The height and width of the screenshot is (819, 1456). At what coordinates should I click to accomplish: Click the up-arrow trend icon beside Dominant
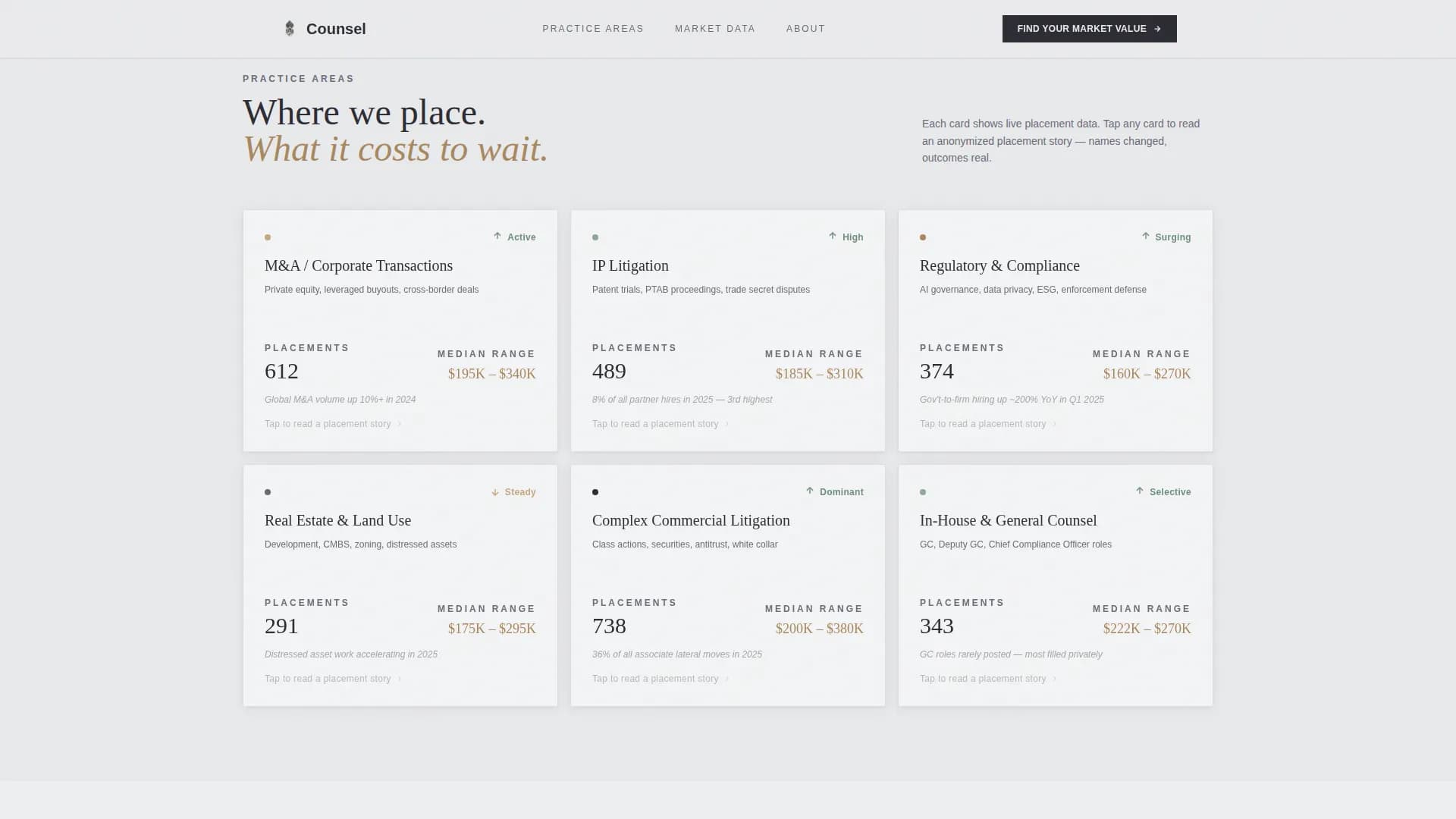pyautogui.click(x=810, y=491)
